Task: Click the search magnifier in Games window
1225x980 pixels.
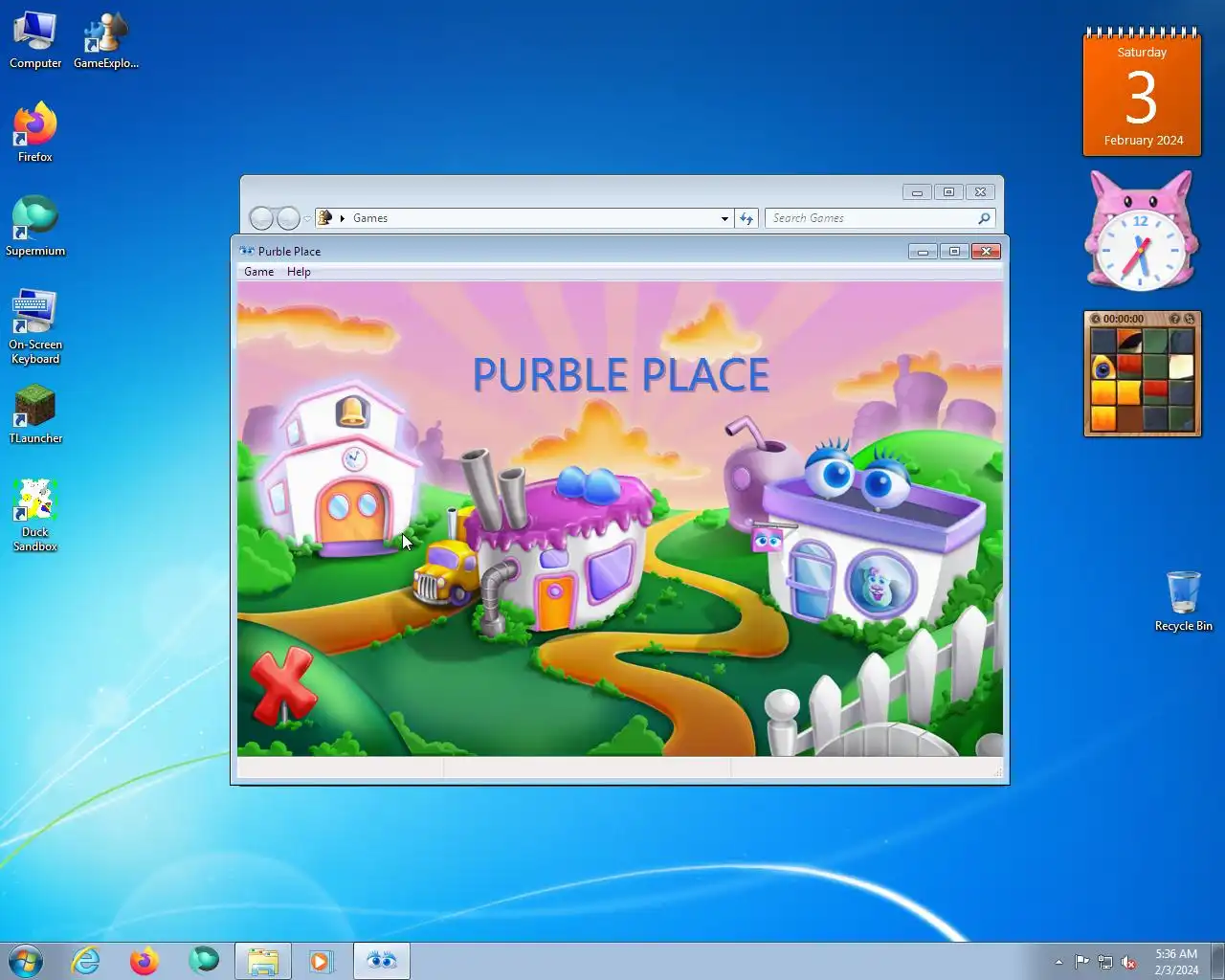Action: 984,218
